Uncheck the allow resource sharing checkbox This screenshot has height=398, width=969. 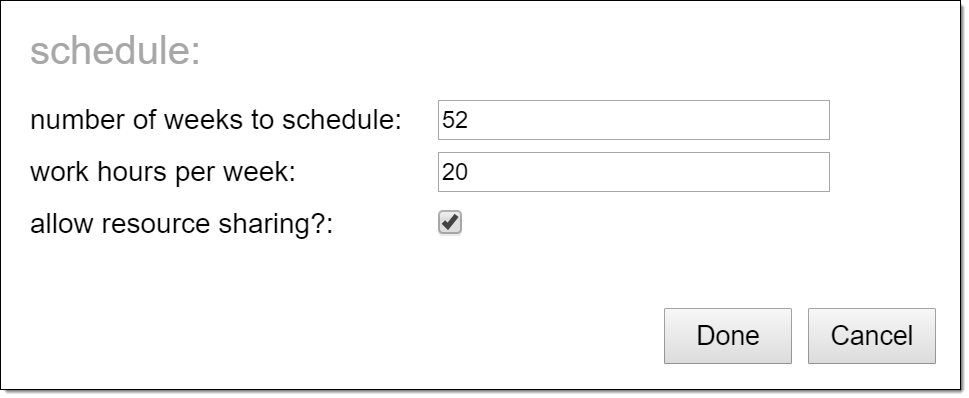[450, 223]
